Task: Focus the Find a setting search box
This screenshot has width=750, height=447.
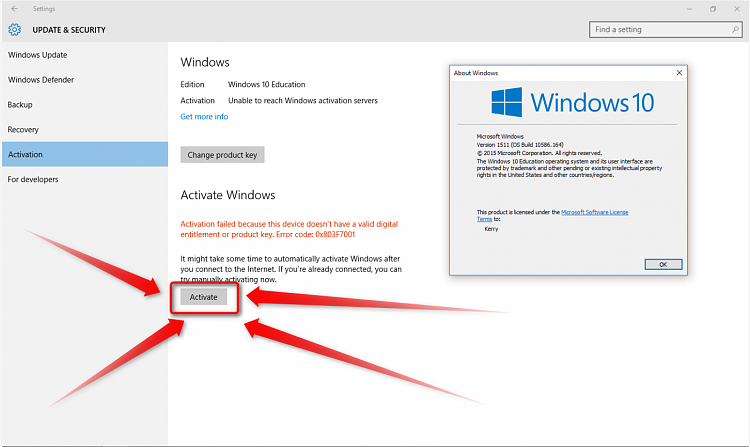Action: pyautogui.click(x=665, y=30)
